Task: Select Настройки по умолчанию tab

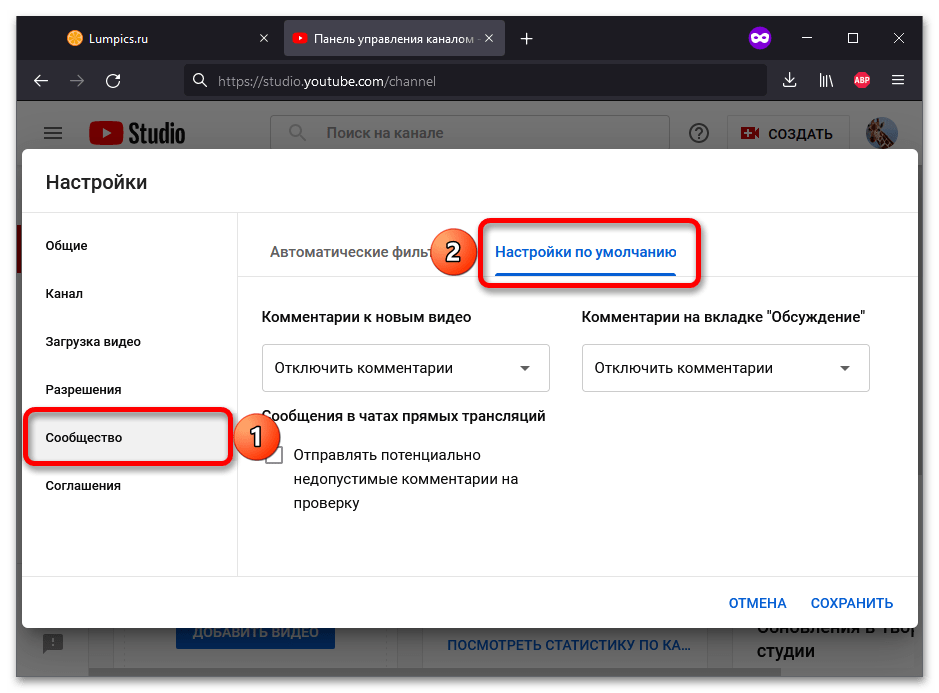Action: point(585,252)
